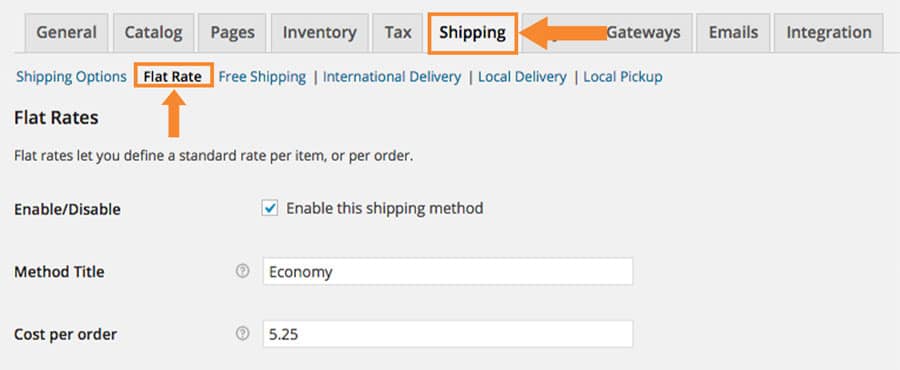This screenshot has width=900, height=370.
Task: Switch to the Gateways tab
Action: tap(643, 33)
